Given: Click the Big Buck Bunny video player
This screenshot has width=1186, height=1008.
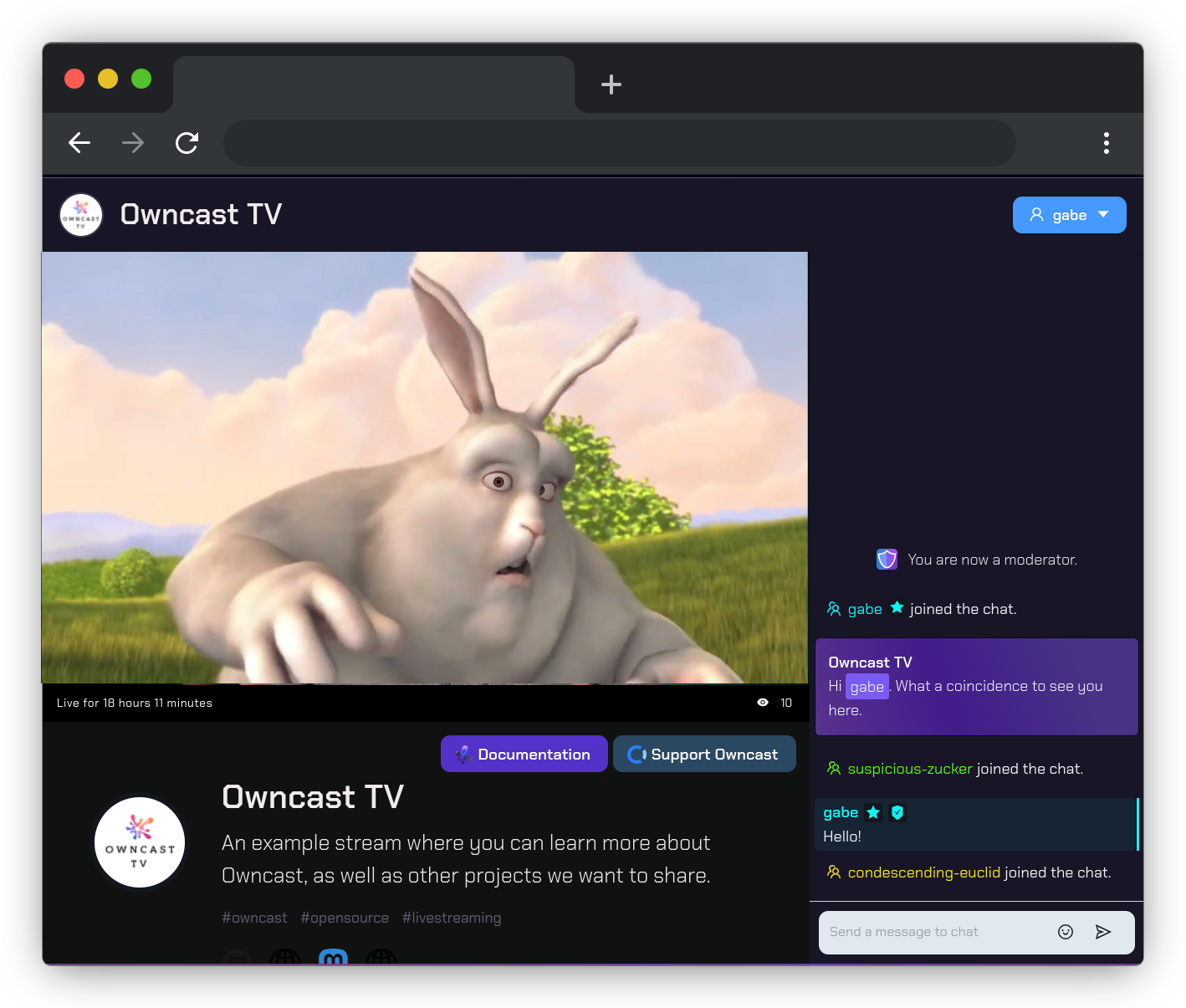Looking at the screenshot, I should point(425,468).
